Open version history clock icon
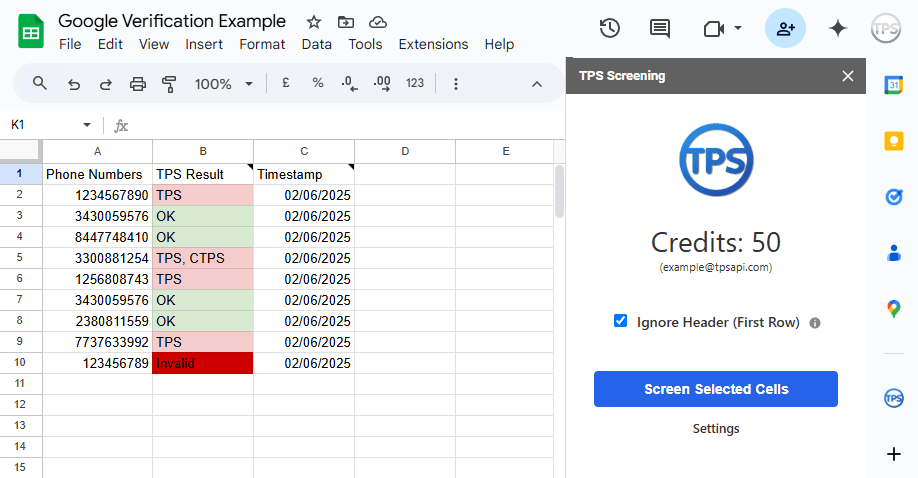The width and height of the screenshot is (918, 478). point(609,28)
